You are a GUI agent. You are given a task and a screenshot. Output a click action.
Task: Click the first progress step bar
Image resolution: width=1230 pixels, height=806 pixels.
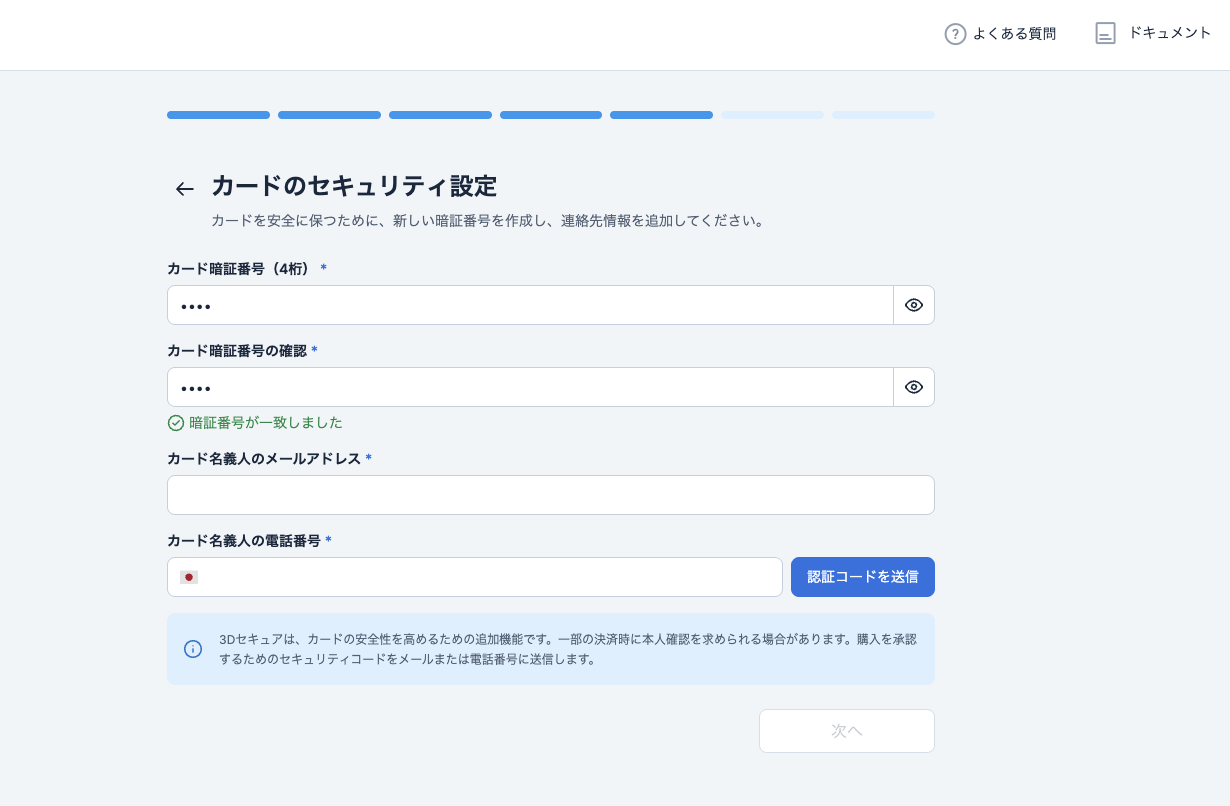point(218,115)
